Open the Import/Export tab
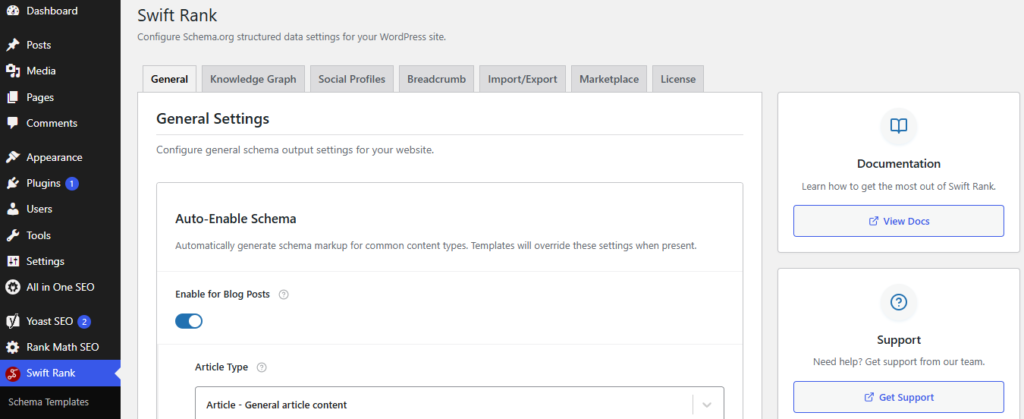Screen dimensions: 1024x419 tap(522, 79)
